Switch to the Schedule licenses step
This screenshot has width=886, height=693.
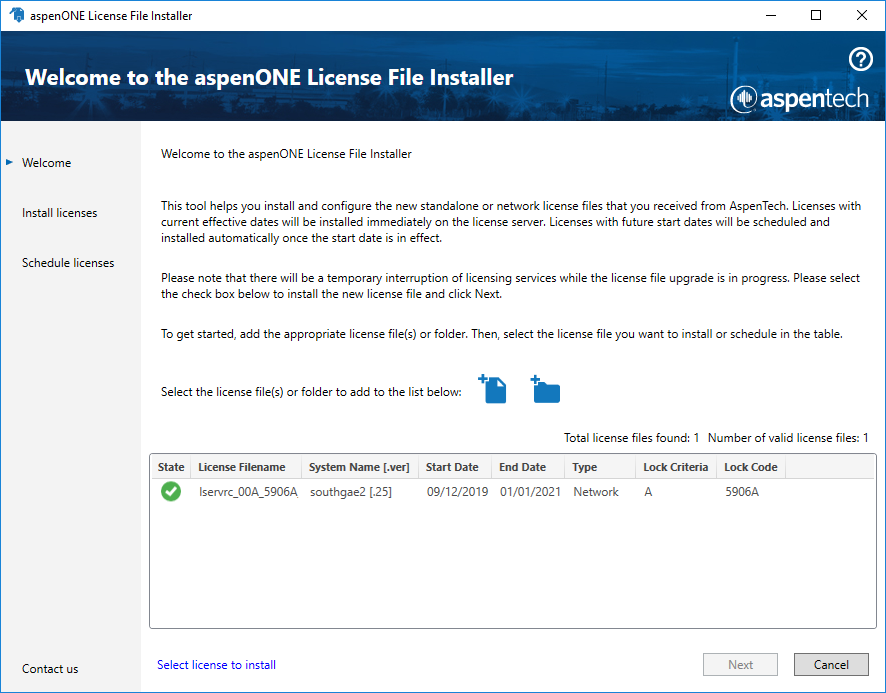(68, 263)
